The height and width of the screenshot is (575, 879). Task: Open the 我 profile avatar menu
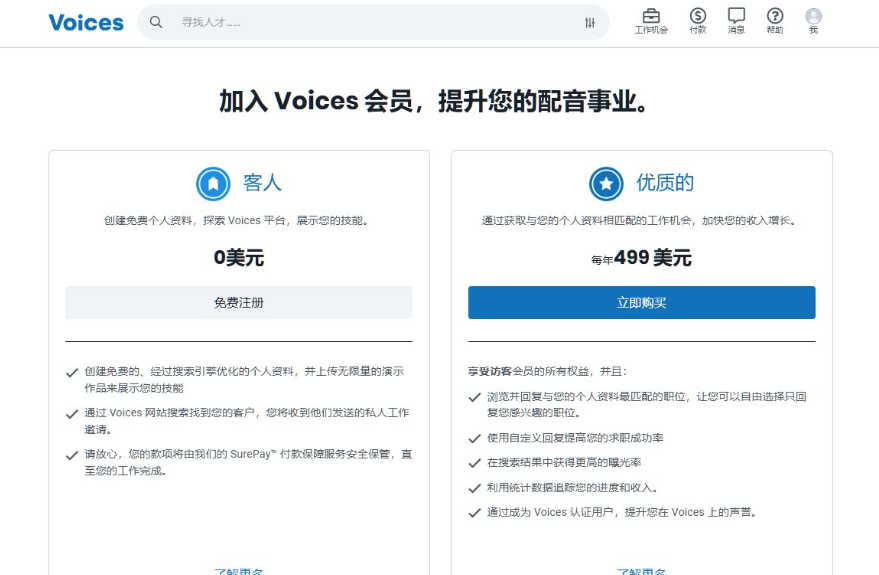(x=813, y=21)
